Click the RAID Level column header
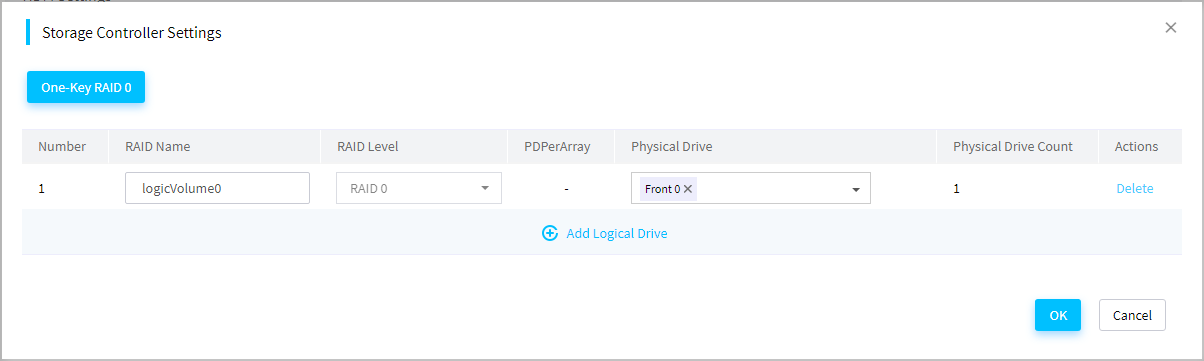1204x361 pixels. pyautogui.click(x=368, y=146)
